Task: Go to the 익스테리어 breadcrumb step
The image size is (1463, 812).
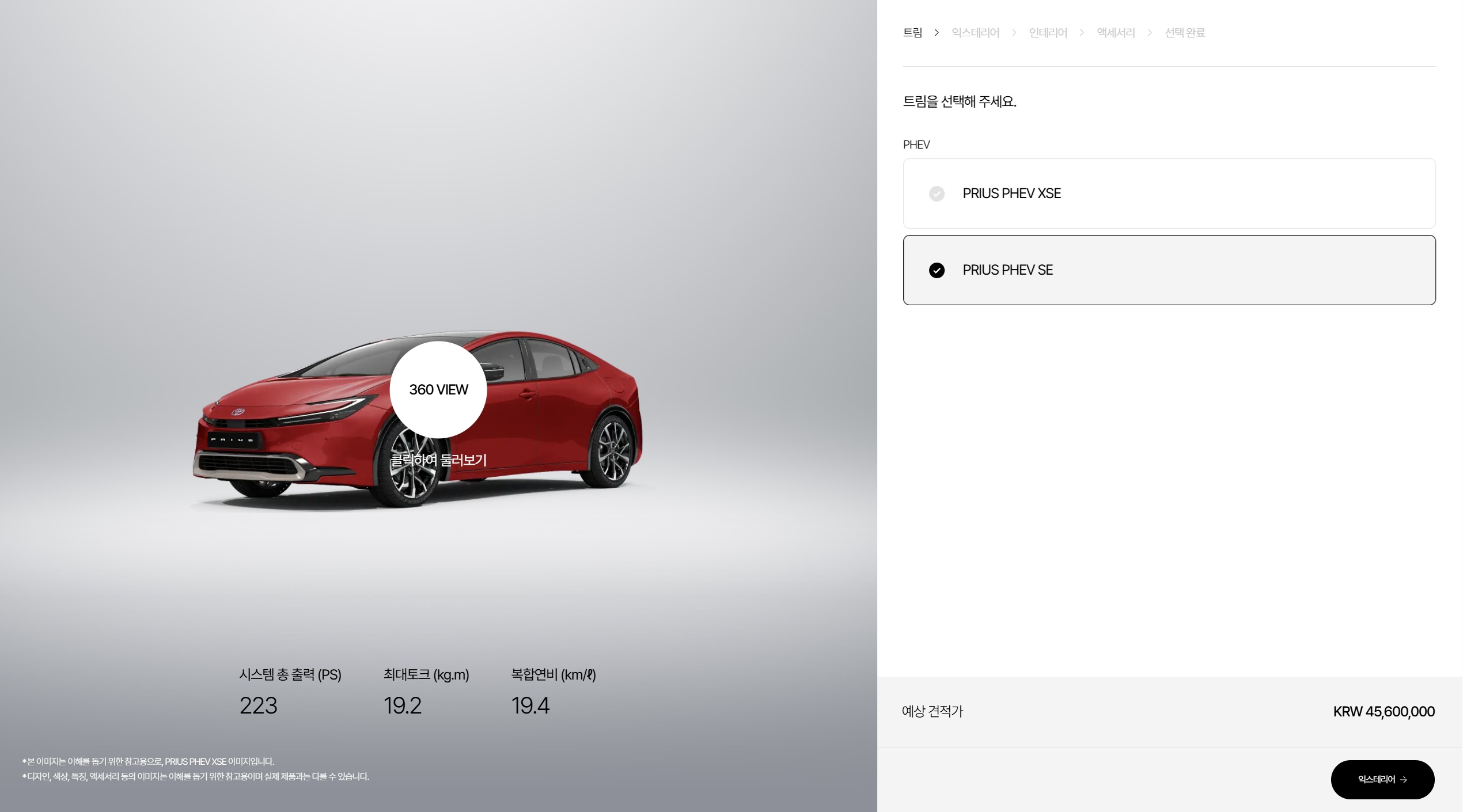Action: 975,33
